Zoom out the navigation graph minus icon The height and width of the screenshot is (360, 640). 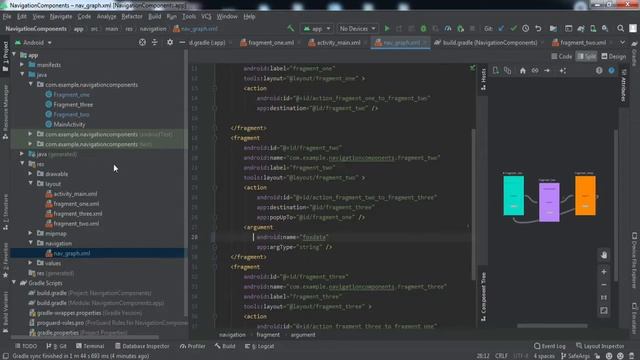[604, 285]
